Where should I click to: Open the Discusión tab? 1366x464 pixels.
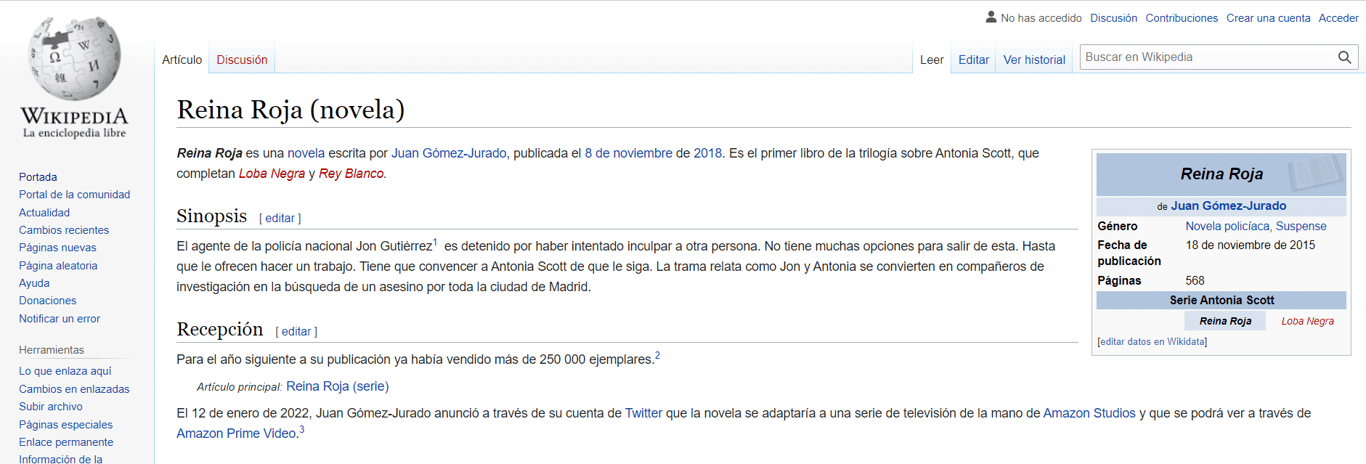click(x=242, y=60)
